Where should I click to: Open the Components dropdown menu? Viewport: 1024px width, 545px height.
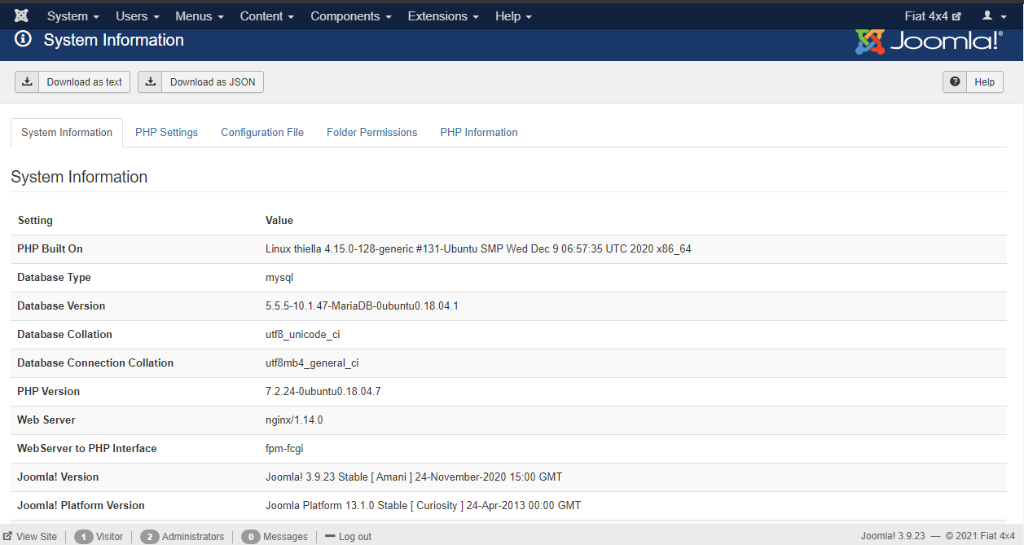tap(351, 16)
